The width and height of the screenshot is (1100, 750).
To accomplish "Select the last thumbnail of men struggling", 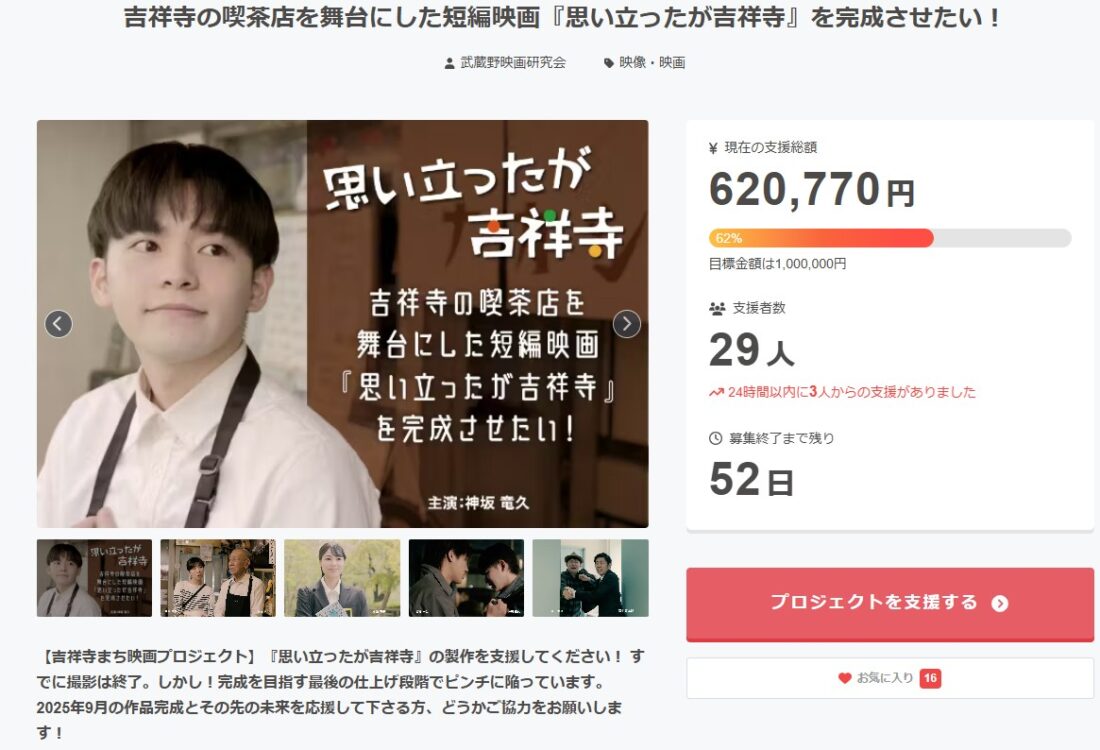I will pyautogui.click(x=591, y=578).
